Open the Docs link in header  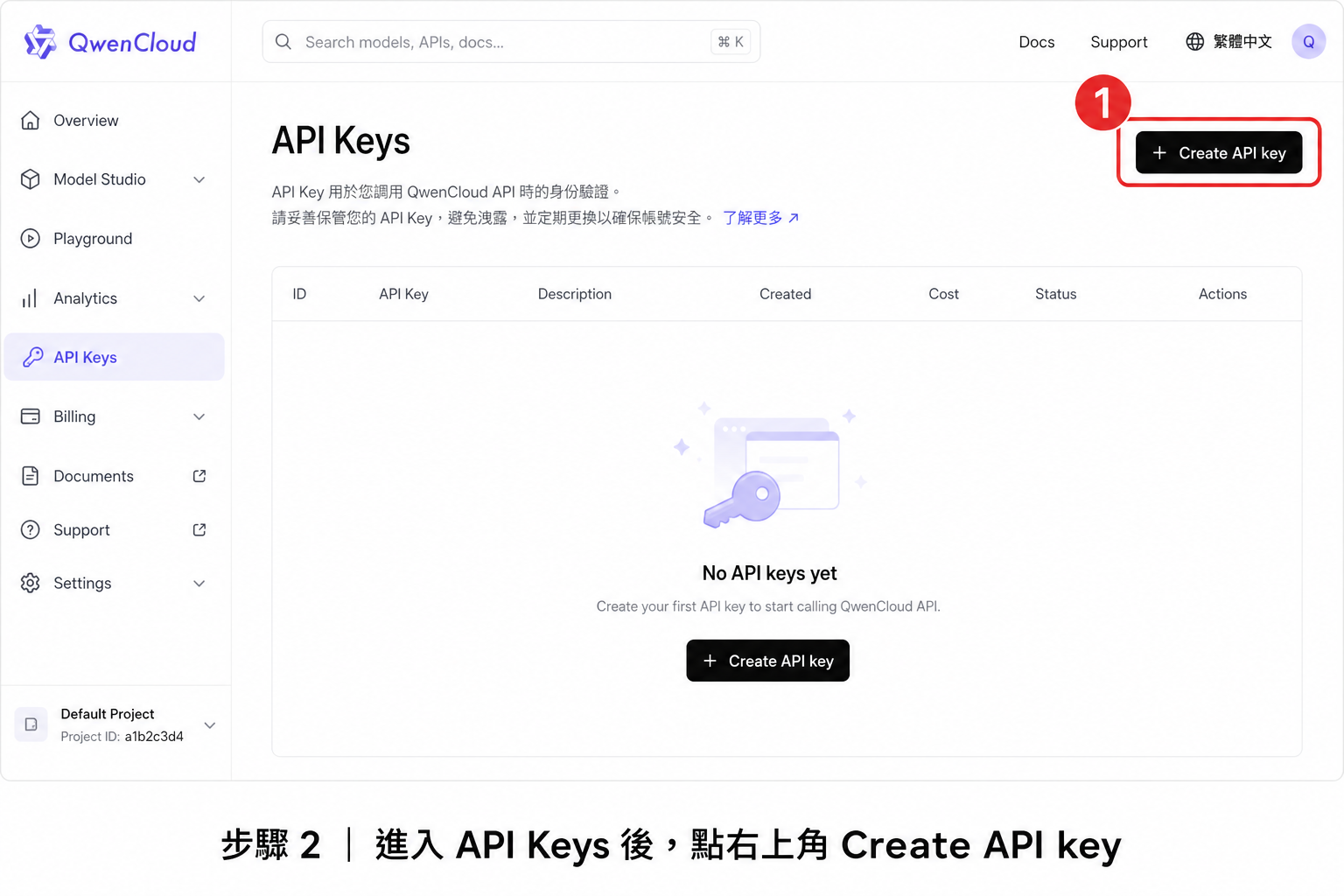click(x=1037, y=42)
